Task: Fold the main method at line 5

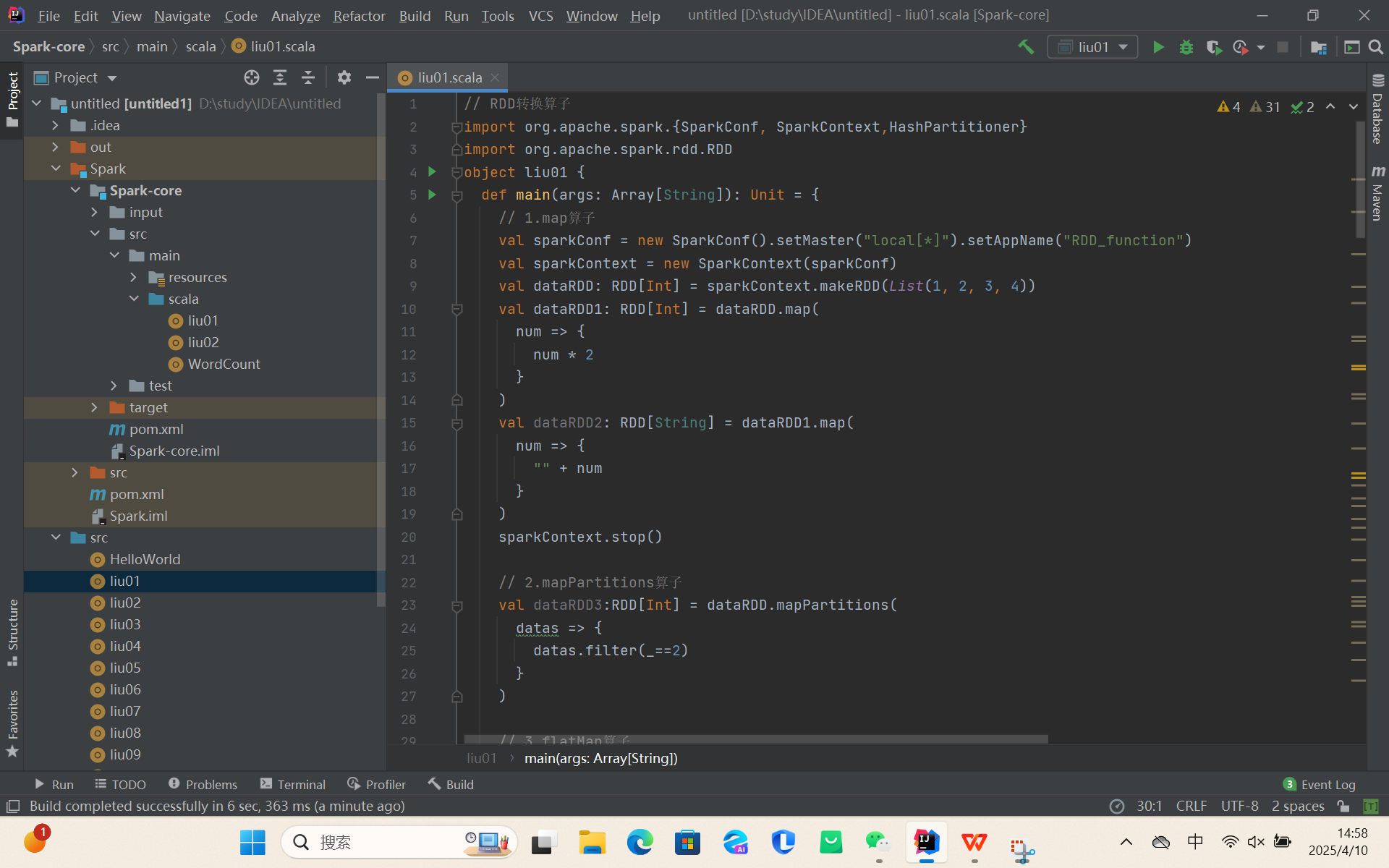Action: coord(457,195)
